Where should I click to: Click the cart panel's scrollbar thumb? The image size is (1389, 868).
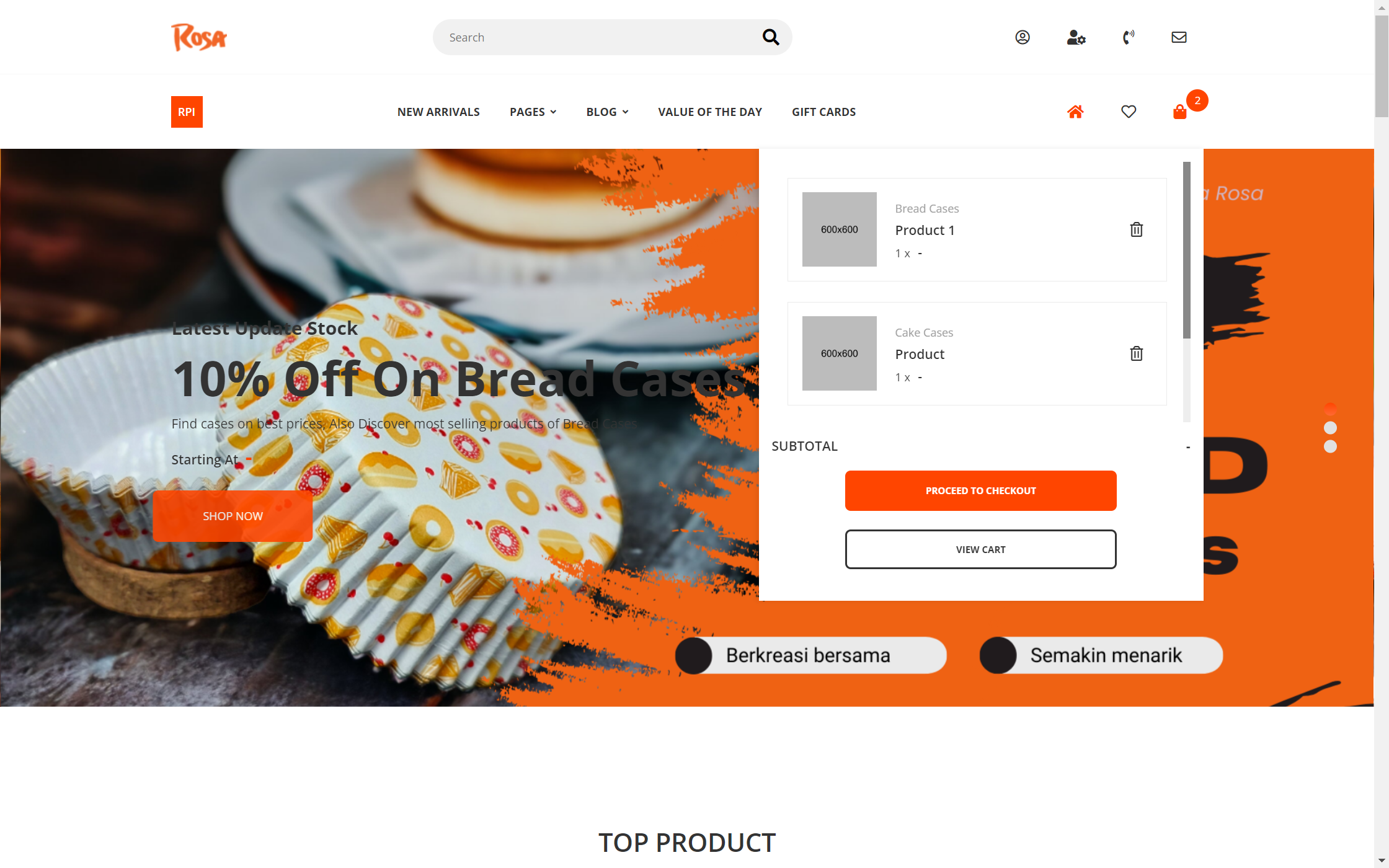(x=1187, y=250)
